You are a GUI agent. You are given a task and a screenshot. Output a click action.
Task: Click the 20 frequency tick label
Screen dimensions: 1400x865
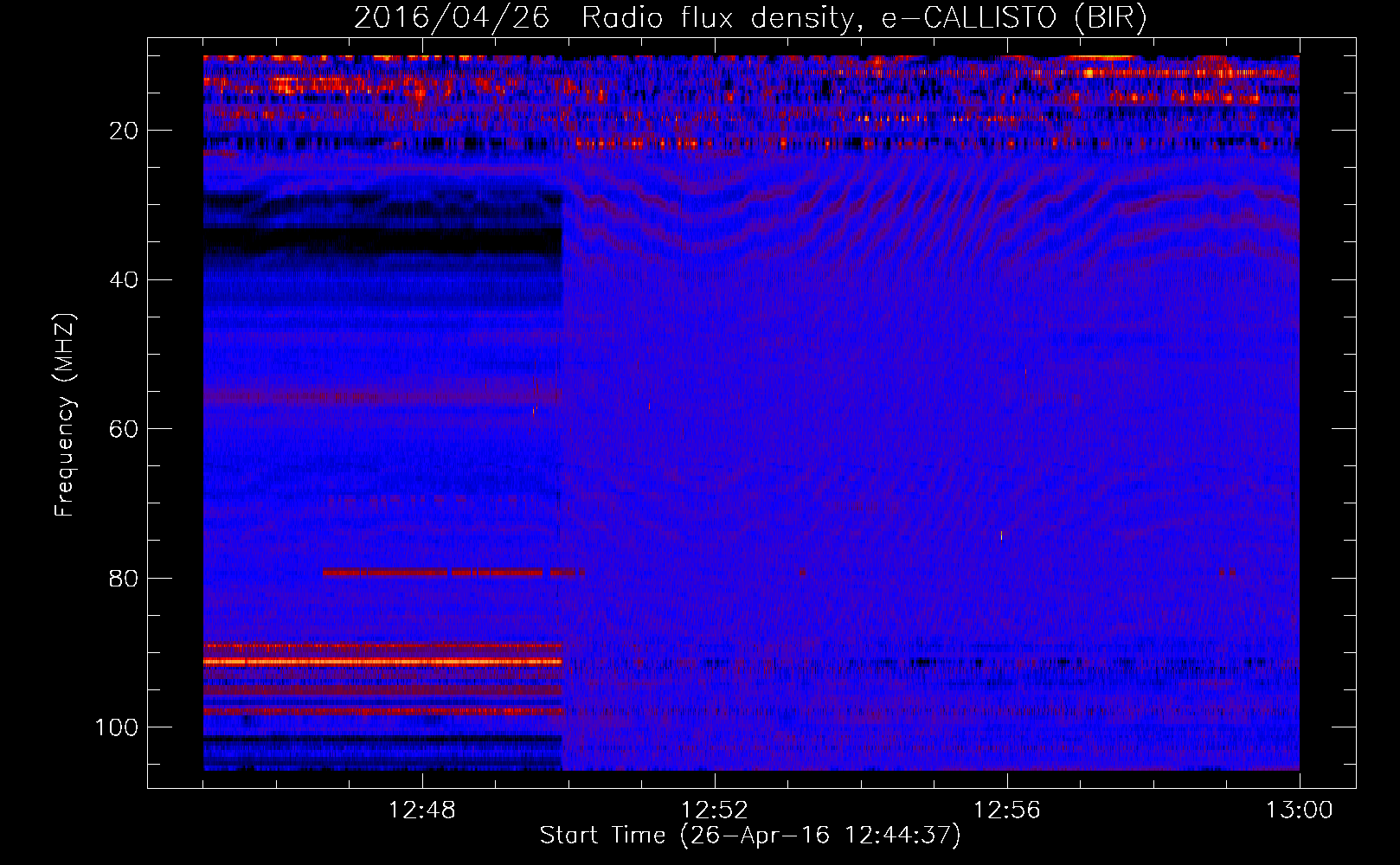tap(125, 131)
